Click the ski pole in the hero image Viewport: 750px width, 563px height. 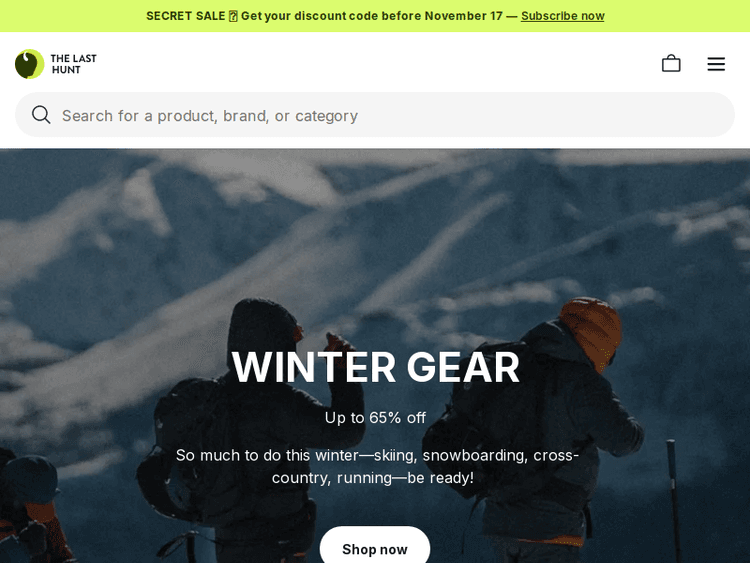tap(673, 500)
